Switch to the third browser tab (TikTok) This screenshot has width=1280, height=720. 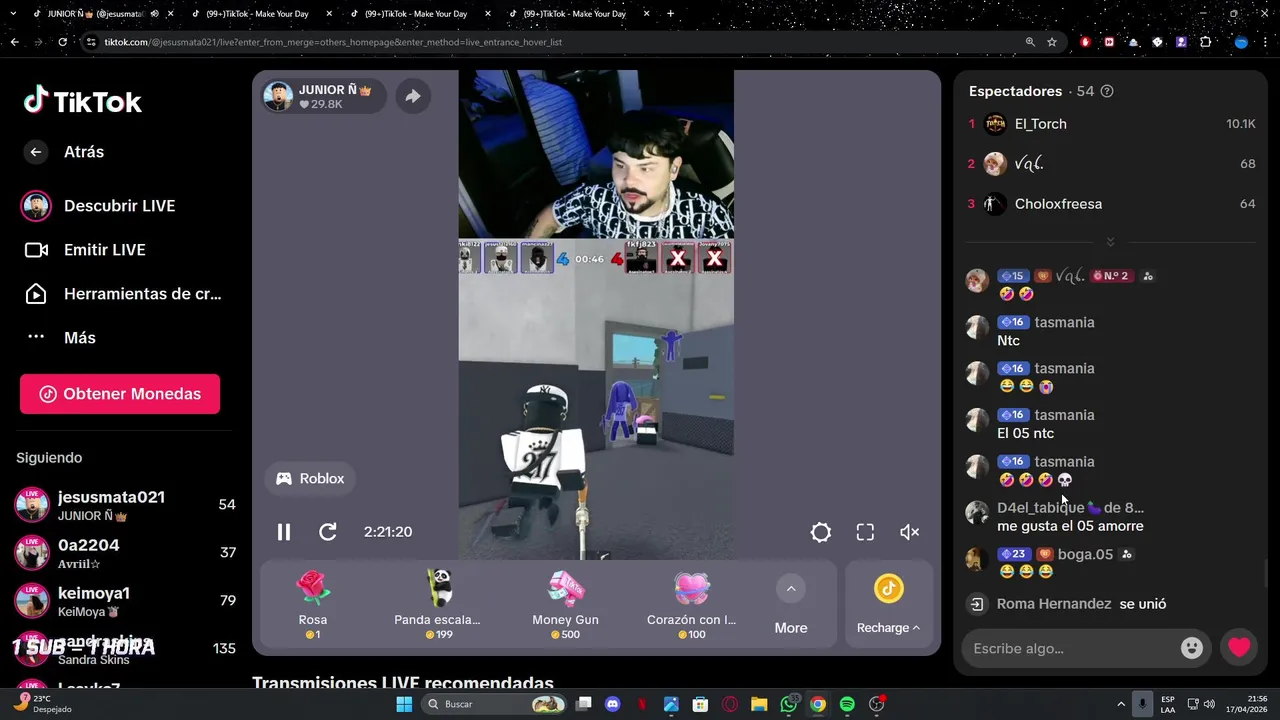tap(415, 14)
